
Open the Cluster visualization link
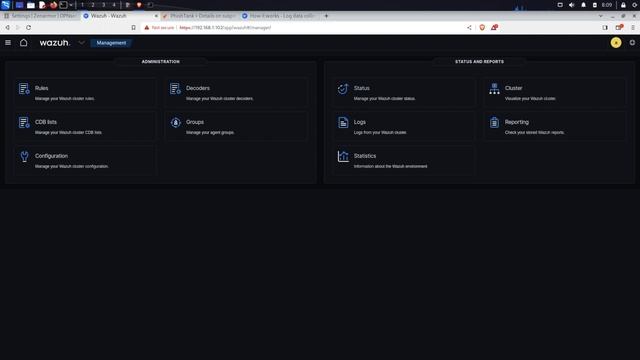(x=513, y=88)
